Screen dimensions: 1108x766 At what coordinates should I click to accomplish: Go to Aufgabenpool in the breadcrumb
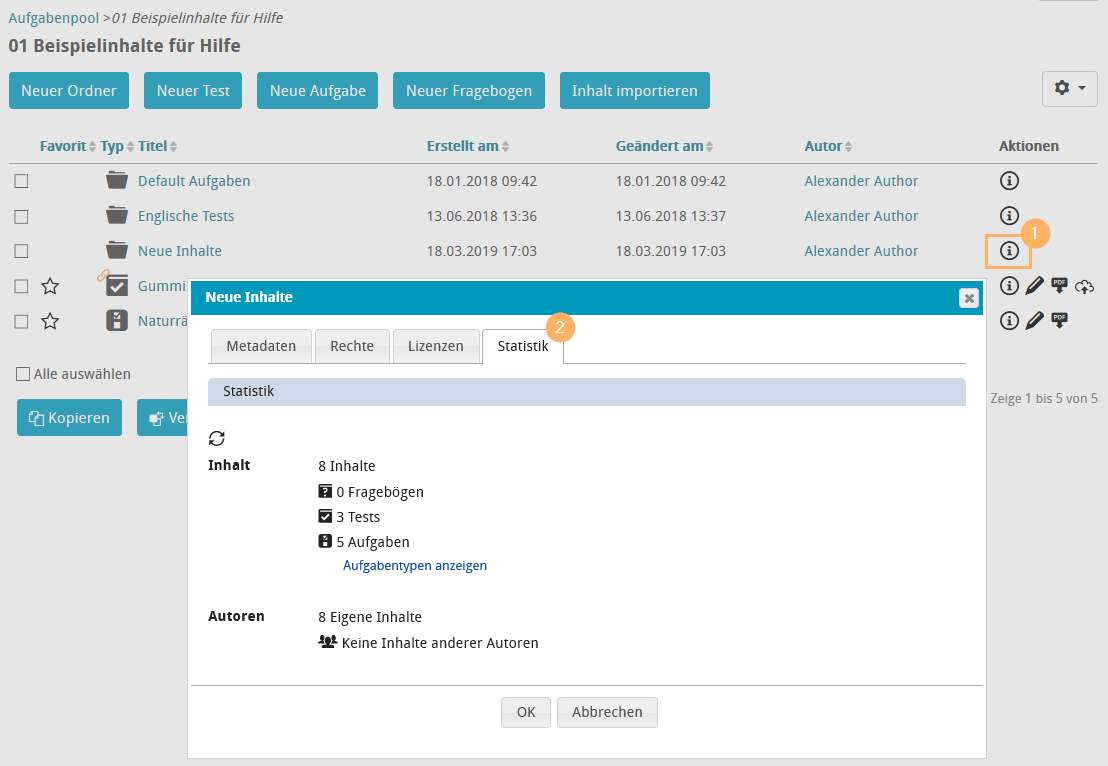tap(53, 18)
